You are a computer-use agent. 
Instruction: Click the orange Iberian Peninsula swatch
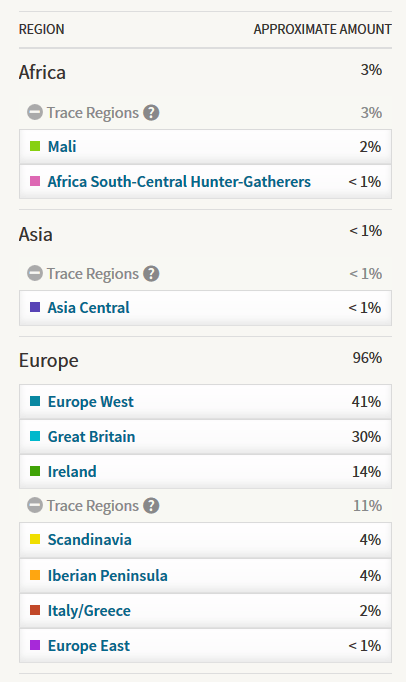tap(35, 575)
